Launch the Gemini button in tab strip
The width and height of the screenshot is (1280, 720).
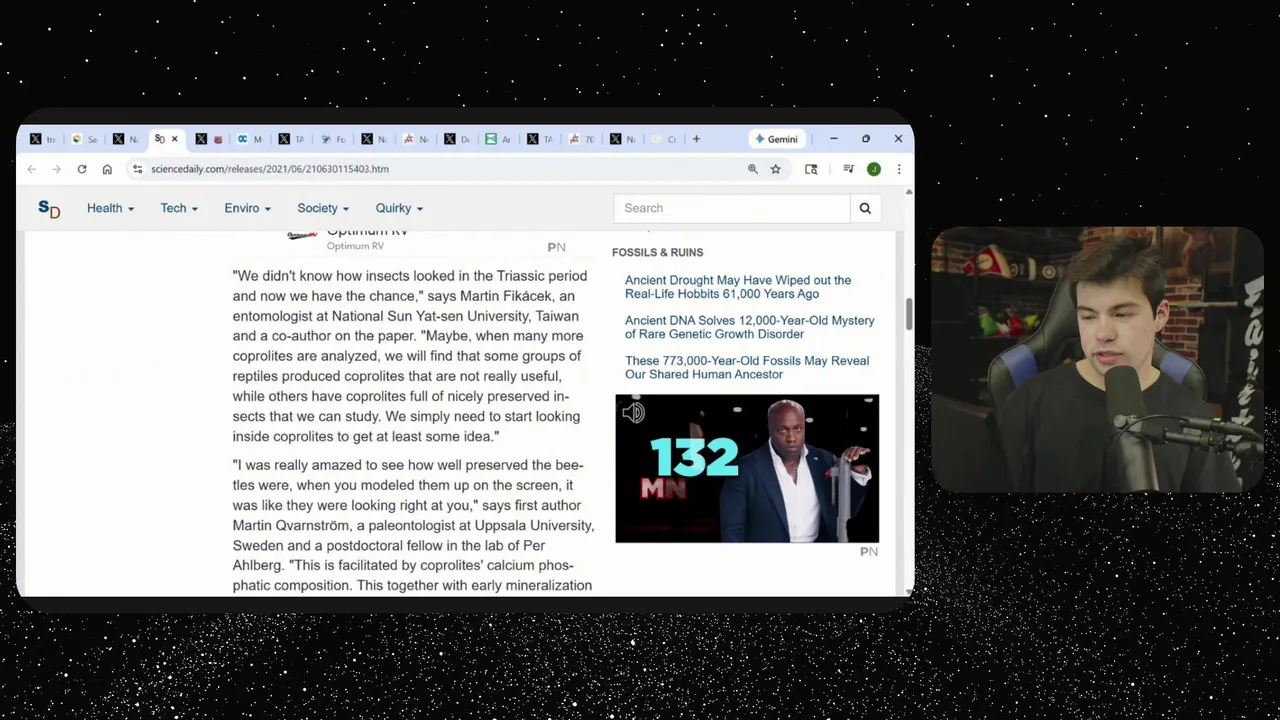tap(776, 139)
